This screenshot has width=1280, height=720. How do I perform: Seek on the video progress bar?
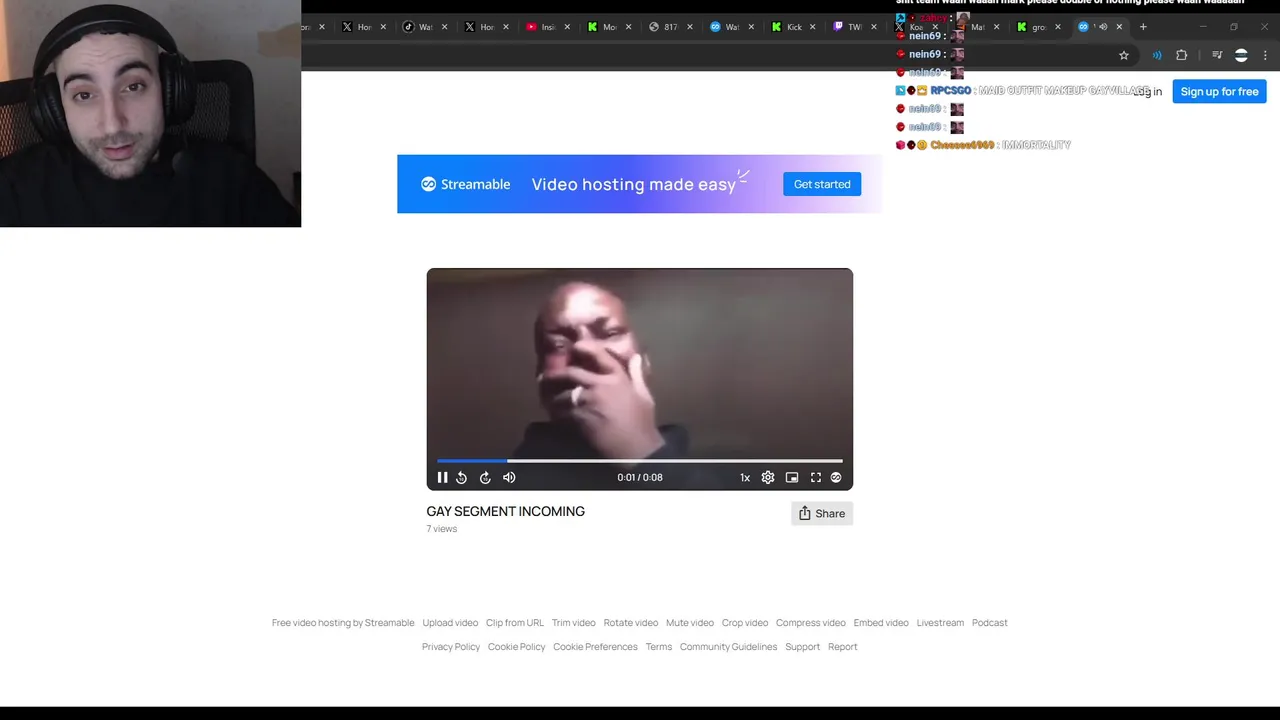click(640, 461)
